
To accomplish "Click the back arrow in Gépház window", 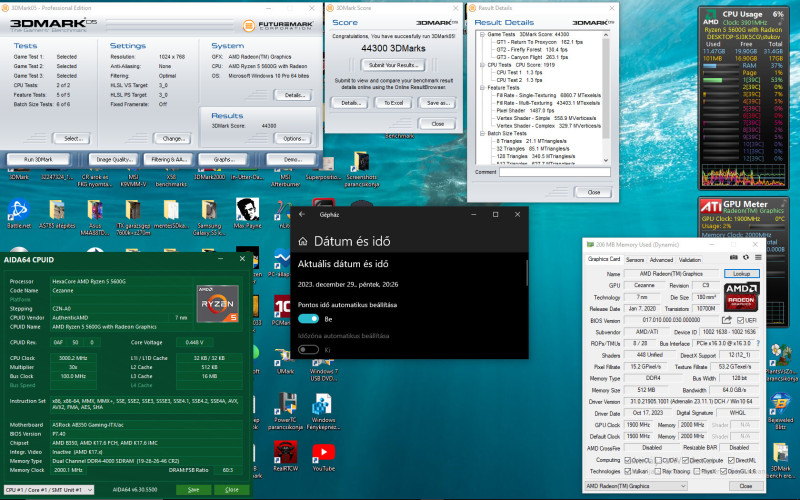I will [302, 214].
